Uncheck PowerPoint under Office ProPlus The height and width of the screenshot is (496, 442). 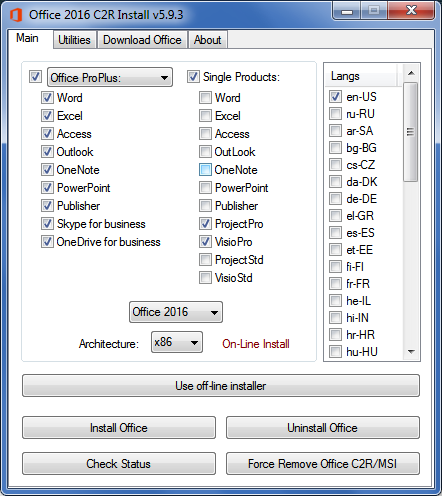click(x=47, y=188)
